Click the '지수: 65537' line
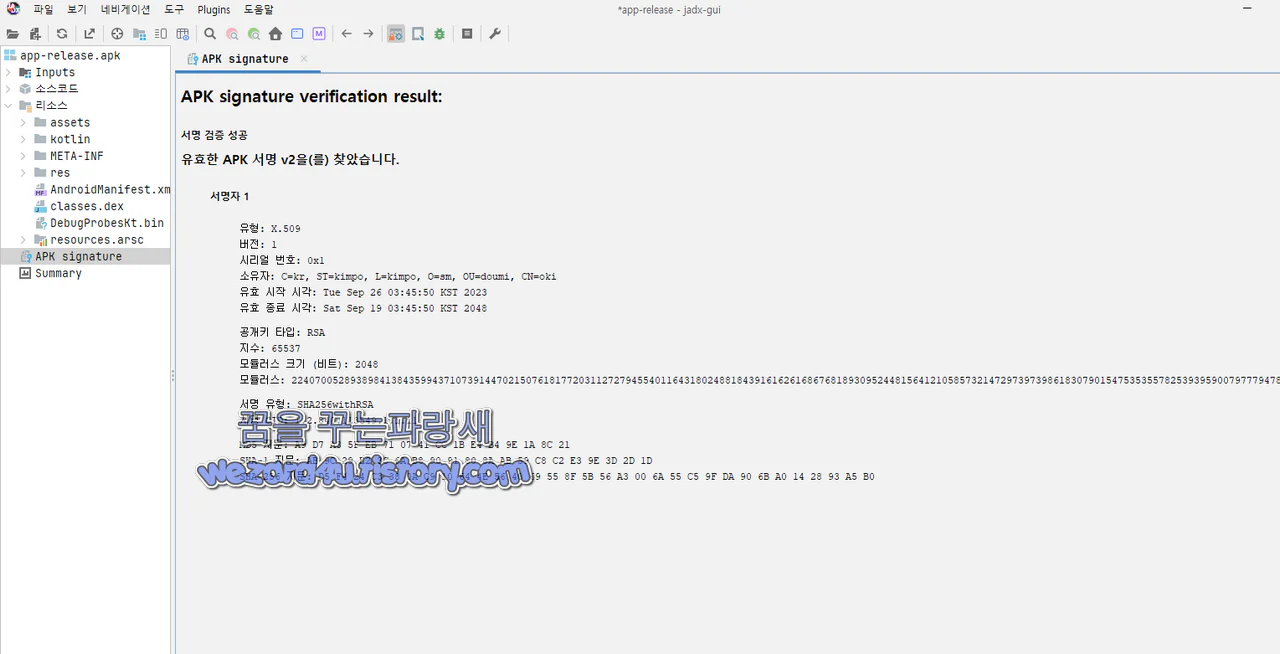 (269, 348)
